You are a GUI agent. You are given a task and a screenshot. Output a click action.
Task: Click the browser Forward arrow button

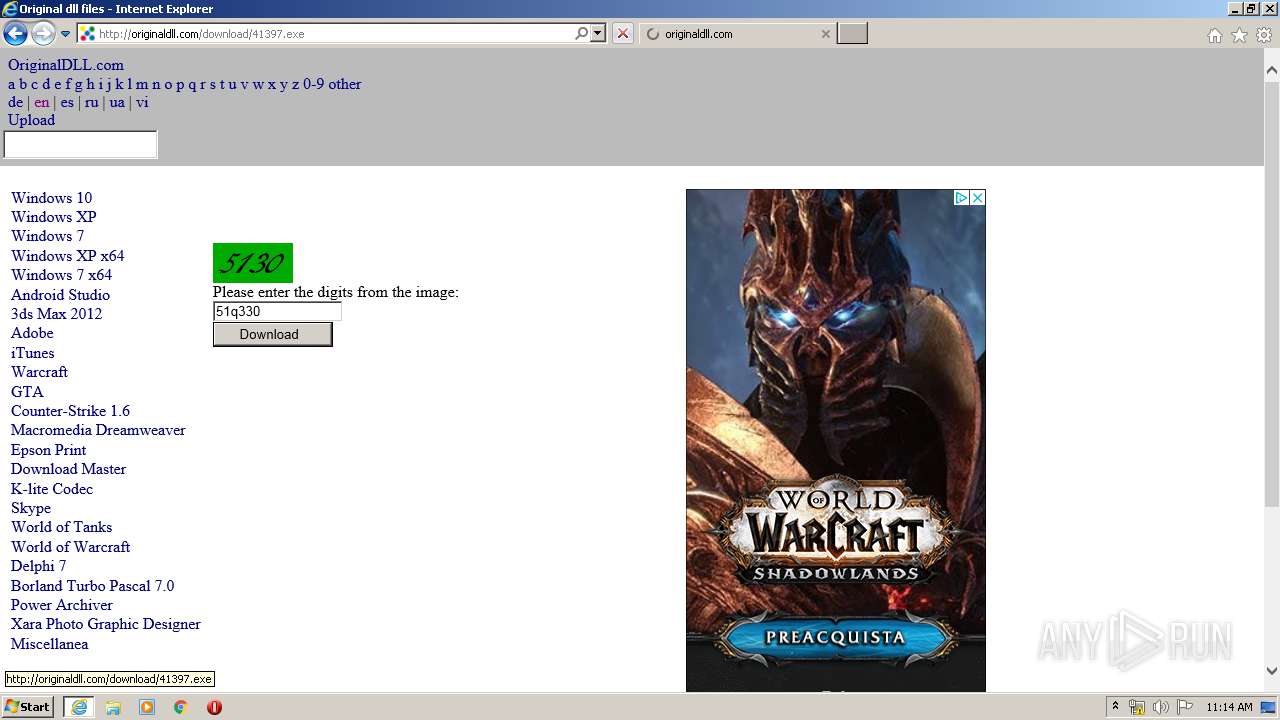43,33
